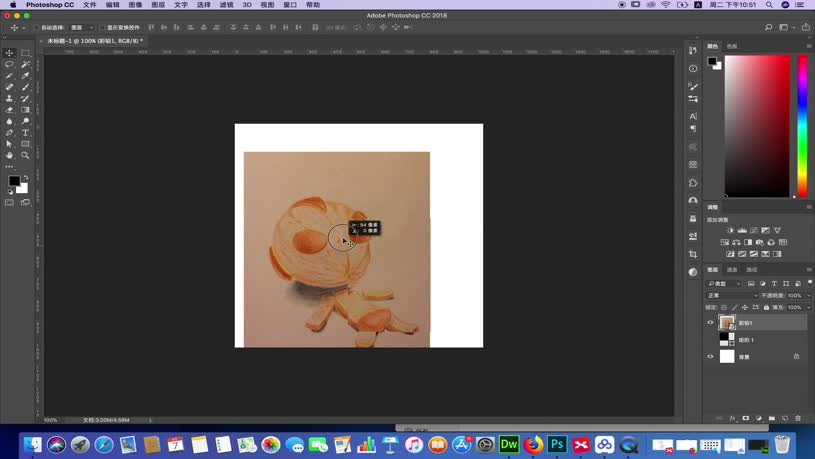Open the Edit Toolbar three-dots button
Image resolution: width=815 pixels, height=459 pixels.
(9, 167)
